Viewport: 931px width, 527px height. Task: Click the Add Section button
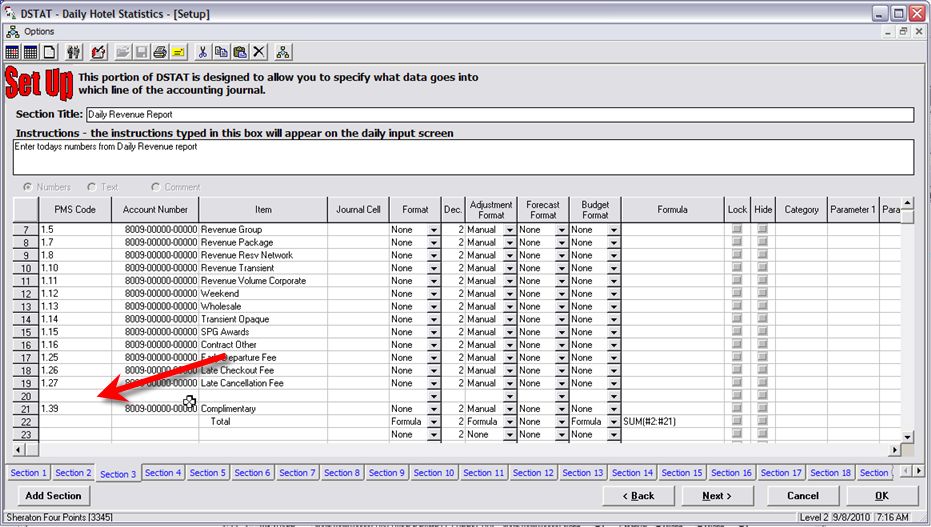pyautogui.click(x=53, y=496)
